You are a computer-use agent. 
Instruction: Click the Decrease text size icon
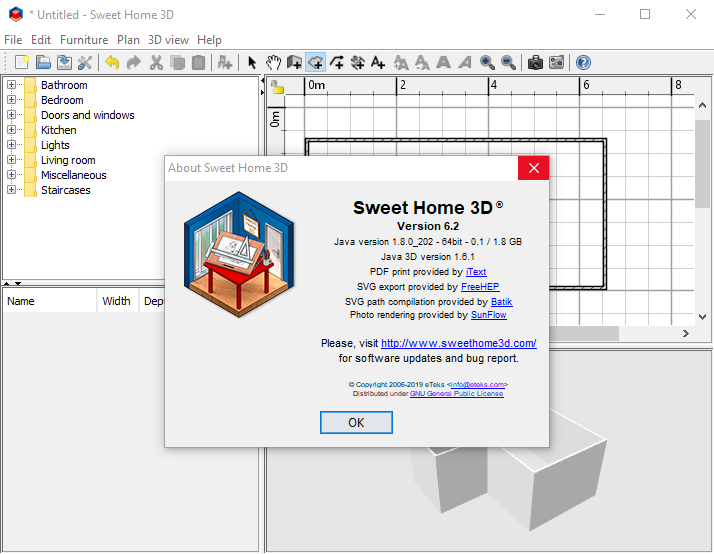click(x=422, y=62)
